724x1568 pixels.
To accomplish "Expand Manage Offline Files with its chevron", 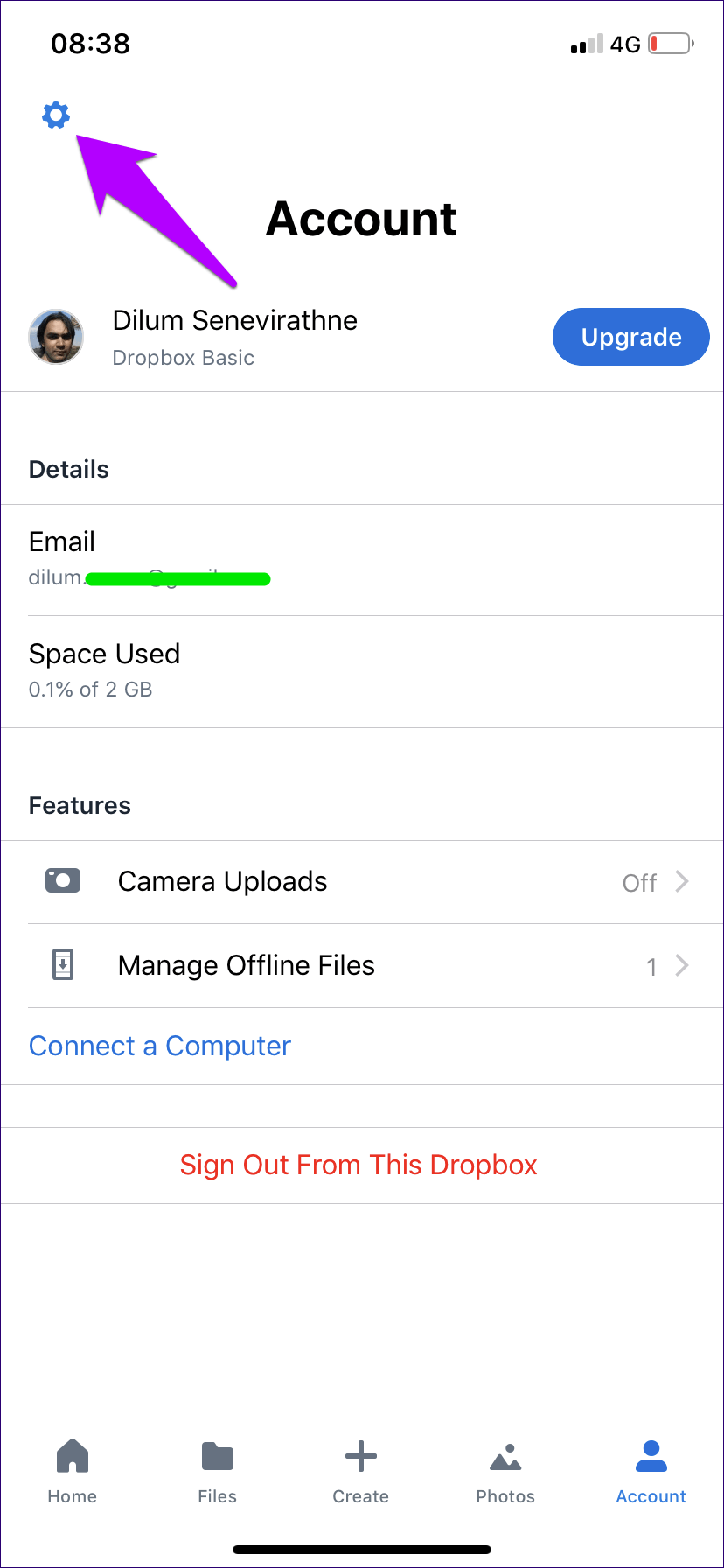I will [x=683, y=965].
